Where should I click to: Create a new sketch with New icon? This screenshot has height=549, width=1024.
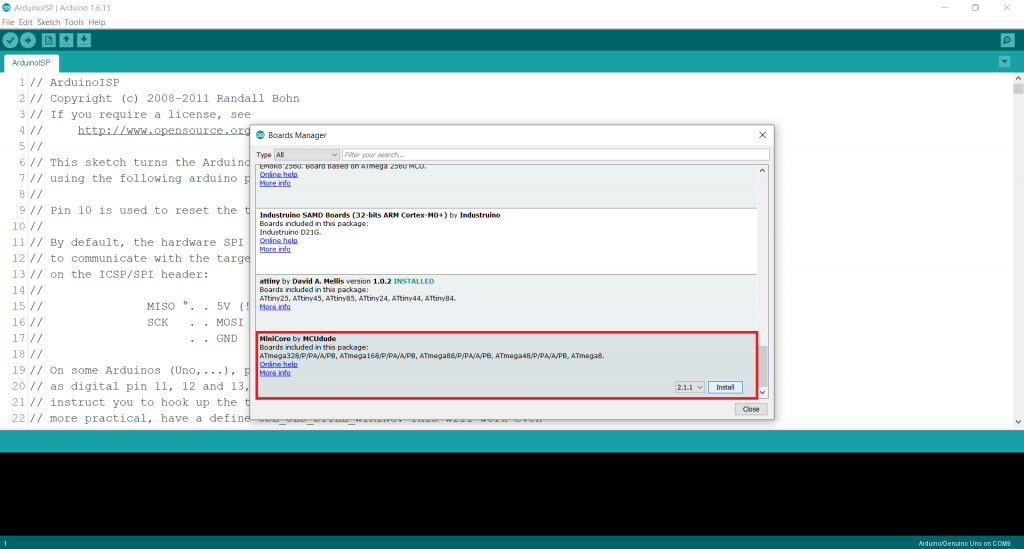tap(48, 40)
